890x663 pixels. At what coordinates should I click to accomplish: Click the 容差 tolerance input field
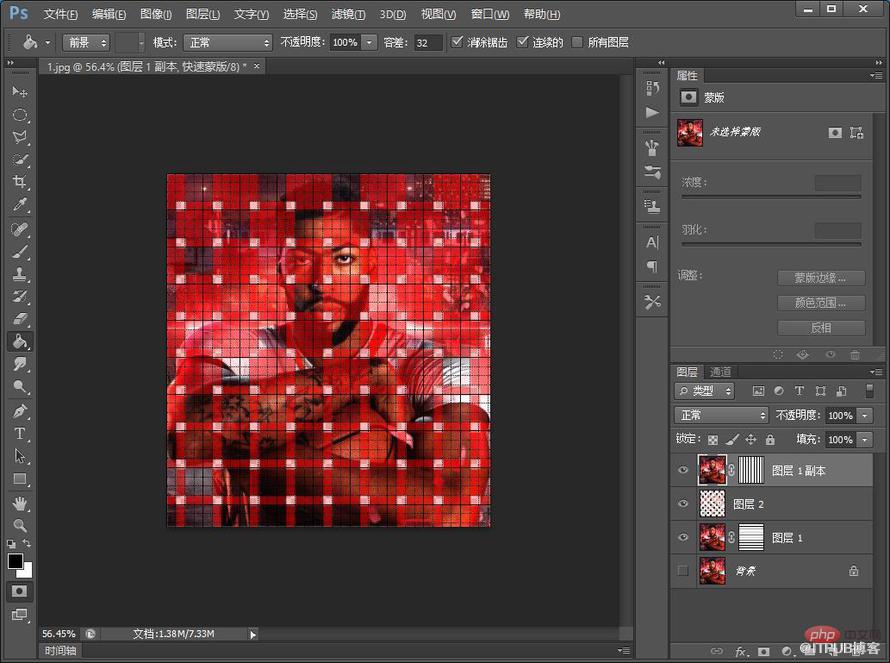(428, 43)
